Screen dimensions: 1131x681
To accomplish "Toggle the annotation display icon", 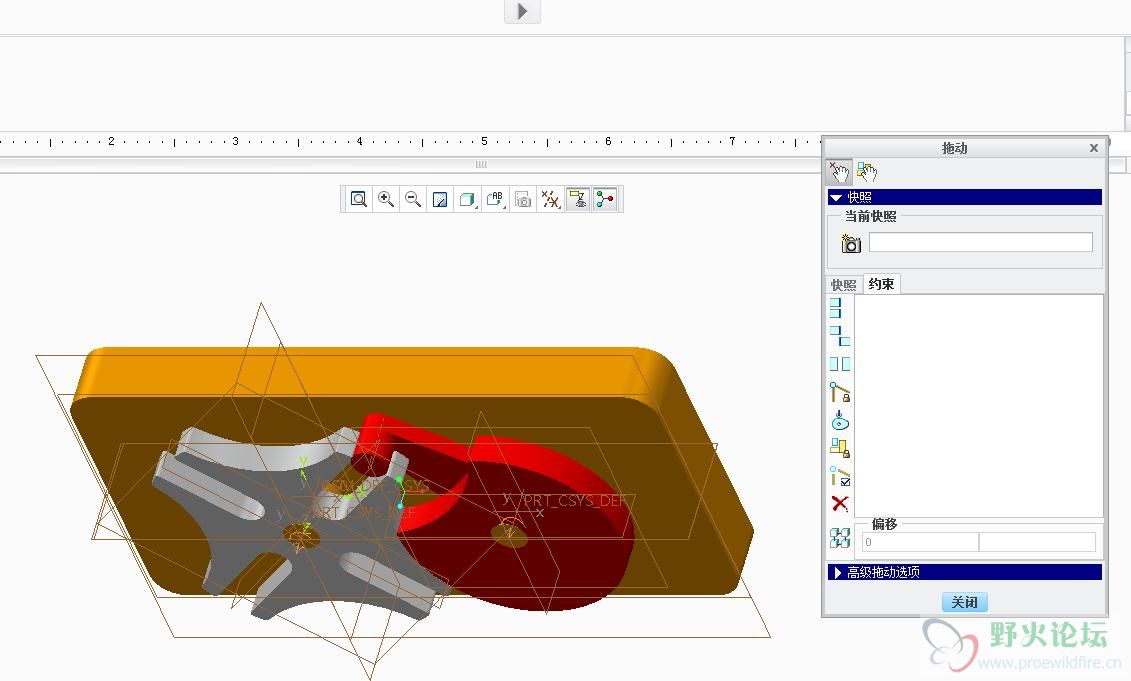I will pyautogui.click(x=578, y=199).
